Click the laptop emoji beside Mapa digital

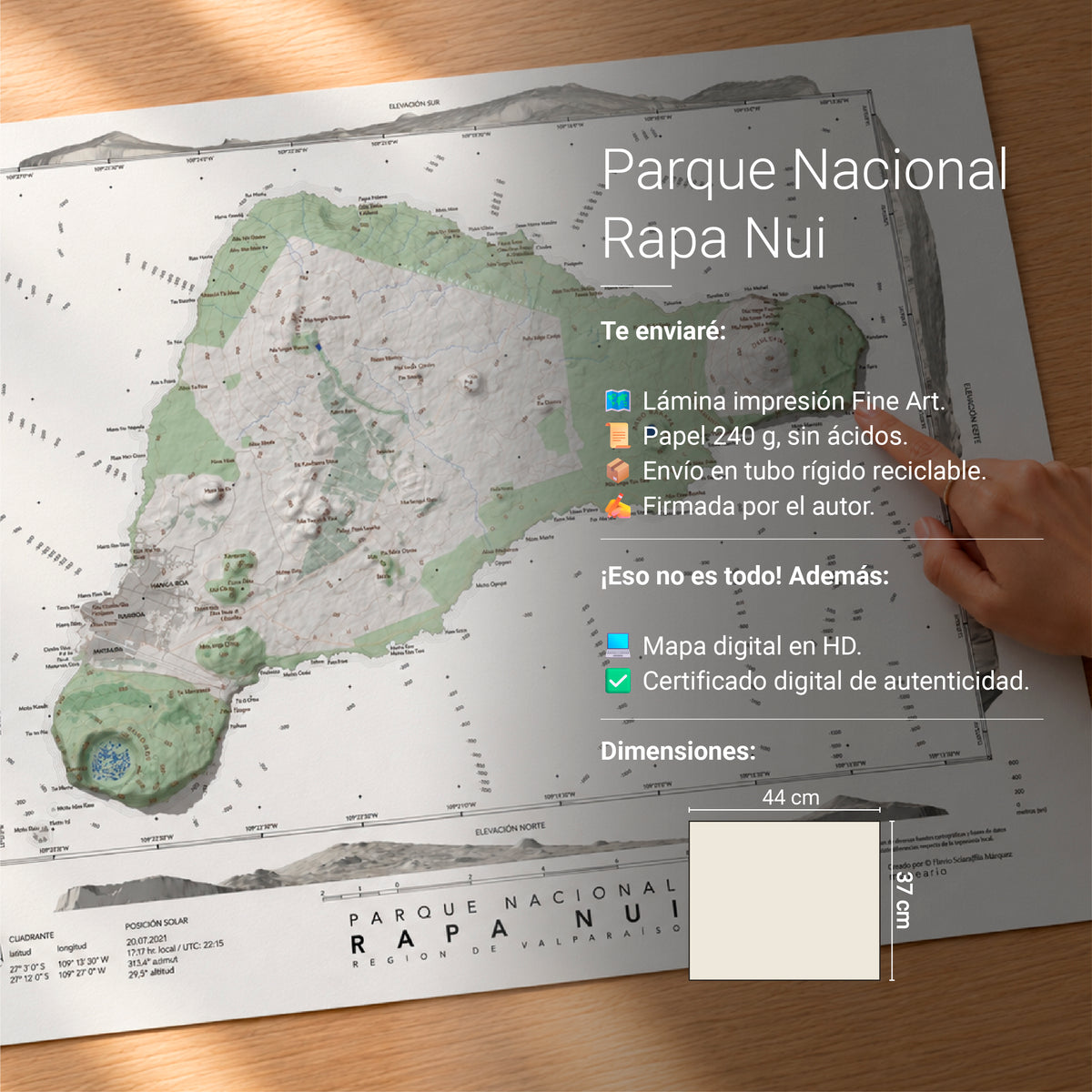coord(618,645)
